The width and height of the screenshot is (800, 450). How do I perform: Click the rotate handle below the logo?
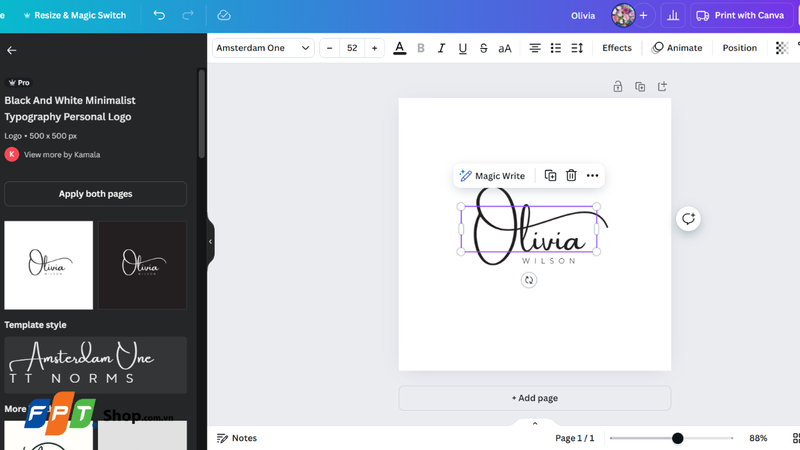(529, 280)
